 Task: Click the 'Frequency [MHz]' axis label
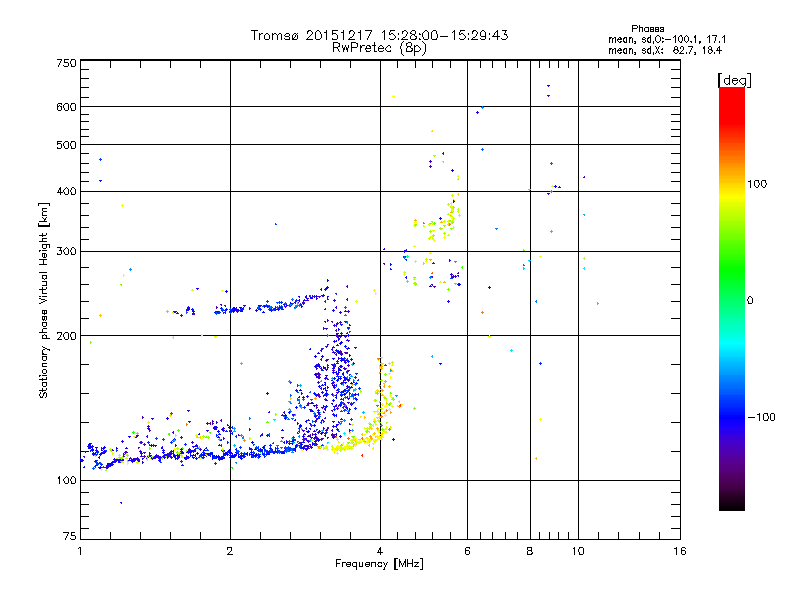(x=379, y=564)
